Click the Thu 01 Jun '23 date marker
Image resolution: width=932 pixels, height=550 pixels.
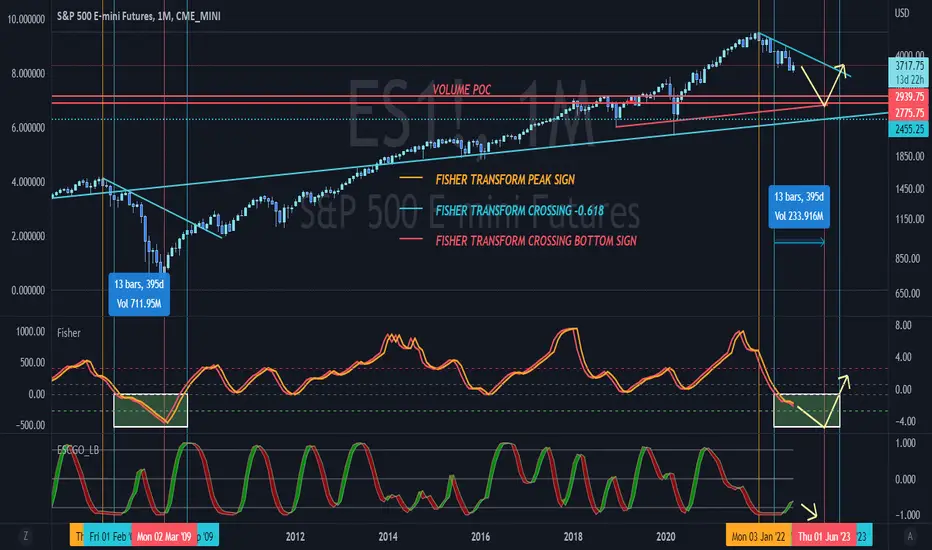(x=824, y=536)
